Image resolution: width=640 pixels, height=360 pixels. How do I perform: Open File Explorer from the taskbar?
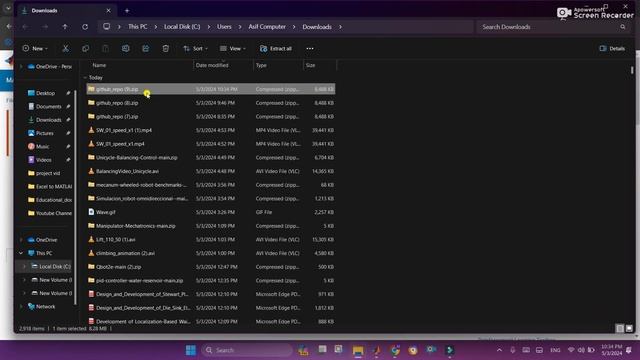[358, 350]
